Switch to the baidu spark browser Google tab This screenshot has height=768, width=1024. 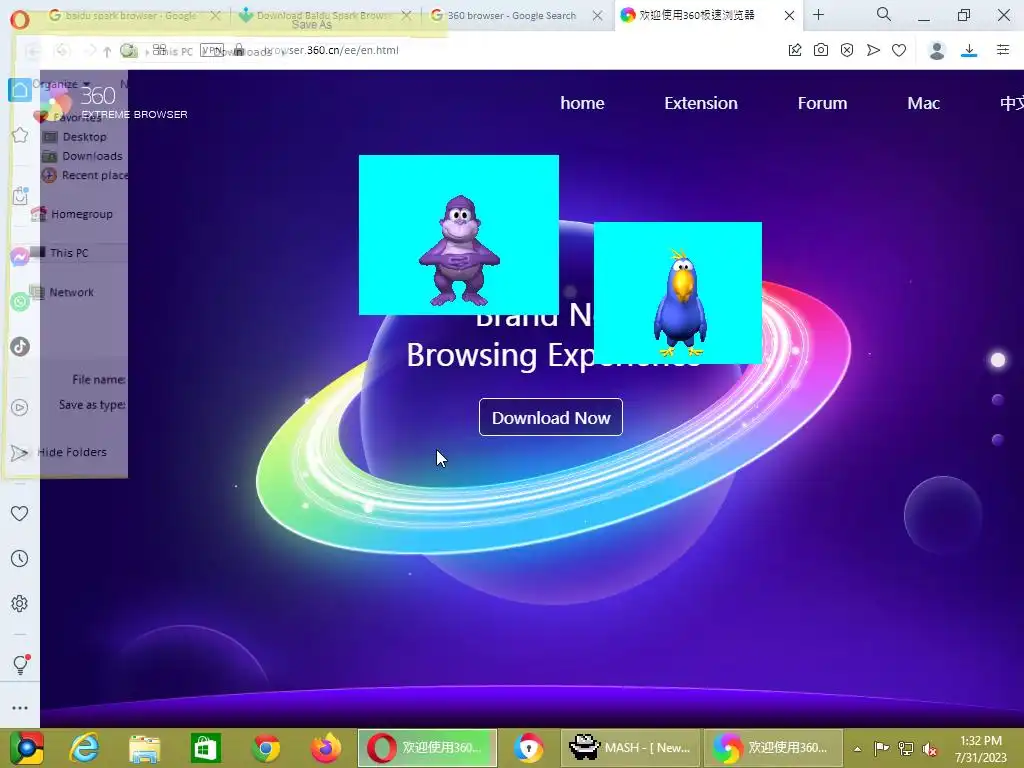pos(131,15)
